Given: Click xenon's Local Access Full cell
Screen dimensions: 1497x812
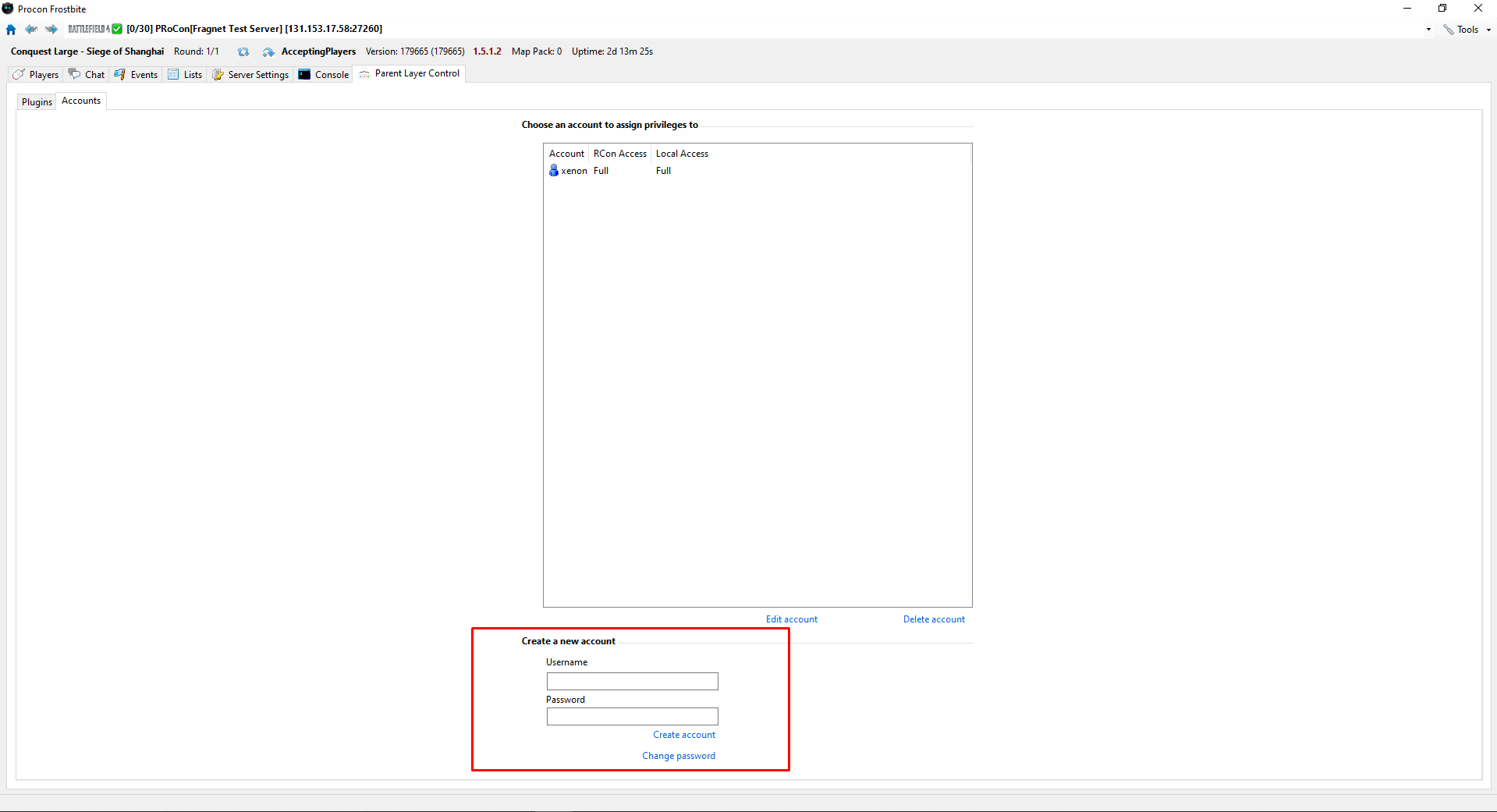Looking at the screenshot, I should click(663, 171).
